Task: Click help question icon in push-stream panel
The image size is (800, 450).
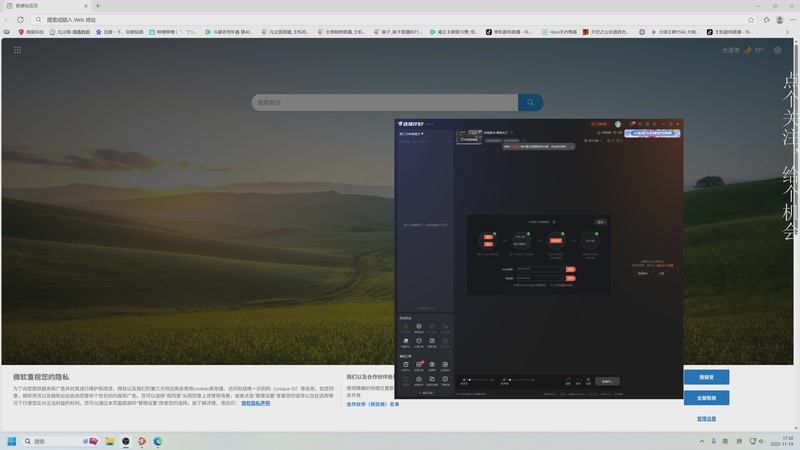Action: 554,222
